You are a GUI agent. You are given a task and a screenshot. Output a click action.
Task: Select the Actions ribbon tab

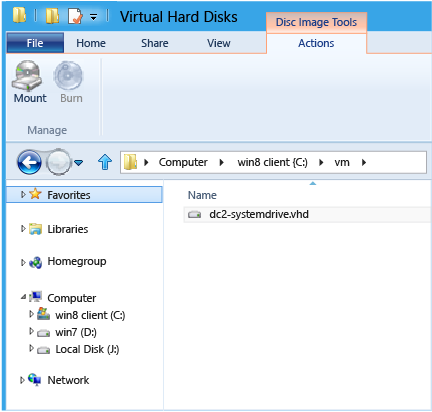316,43
